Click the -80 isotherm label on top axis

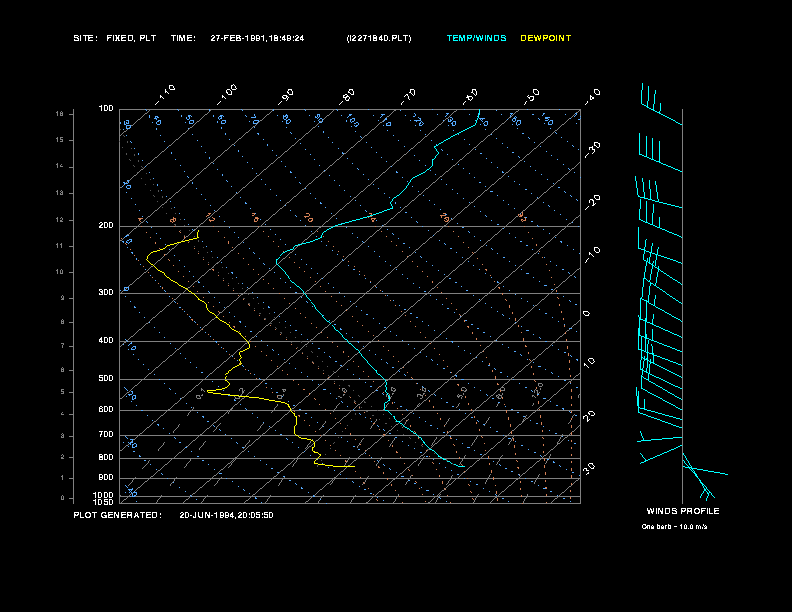346,97
